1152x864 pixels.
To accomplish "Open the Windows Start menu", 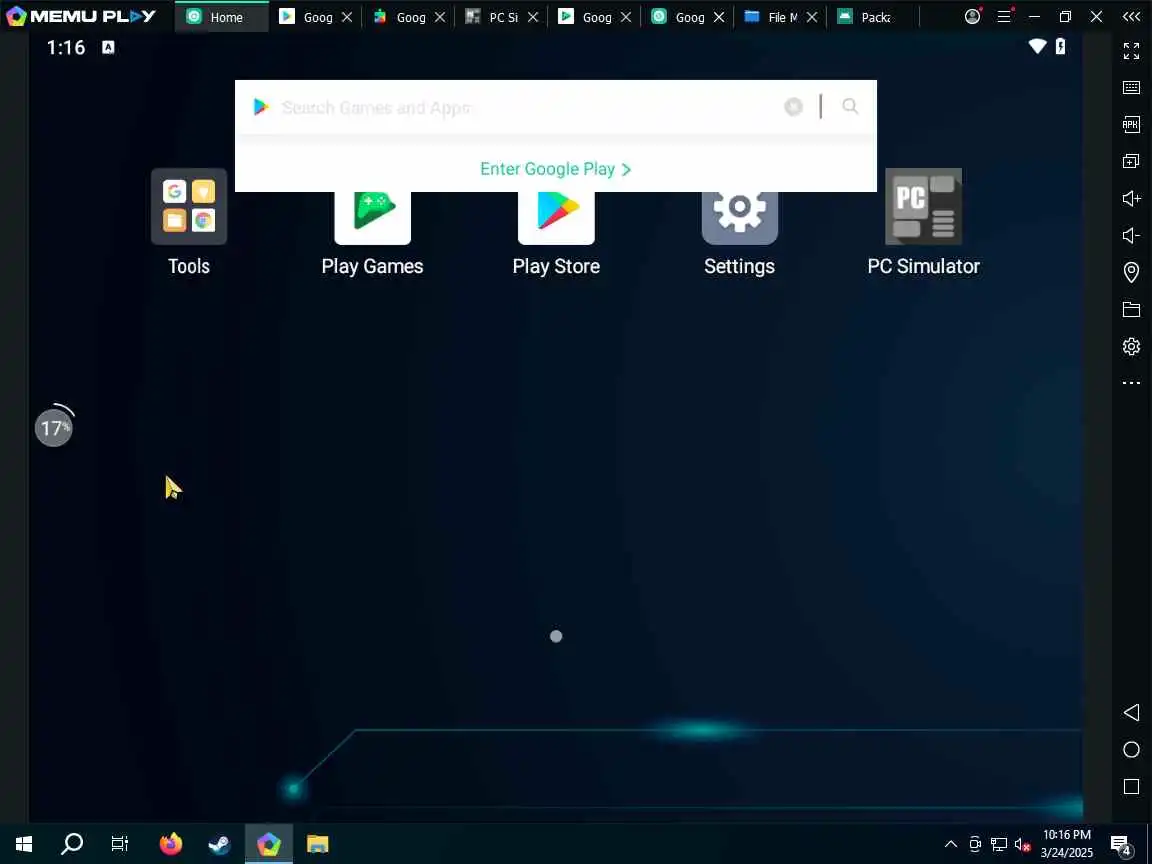I will tap(24, 844).
